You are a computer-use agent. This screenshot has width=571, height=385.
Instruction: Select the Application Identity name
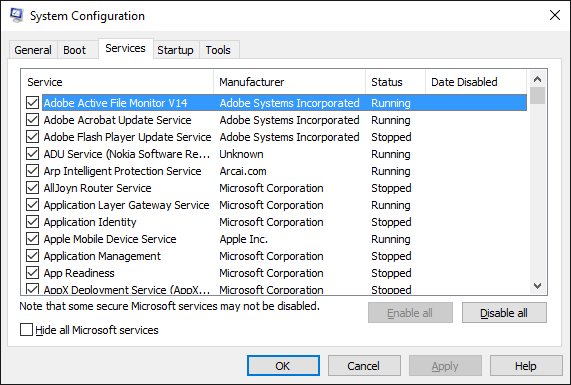click(90, 222)
